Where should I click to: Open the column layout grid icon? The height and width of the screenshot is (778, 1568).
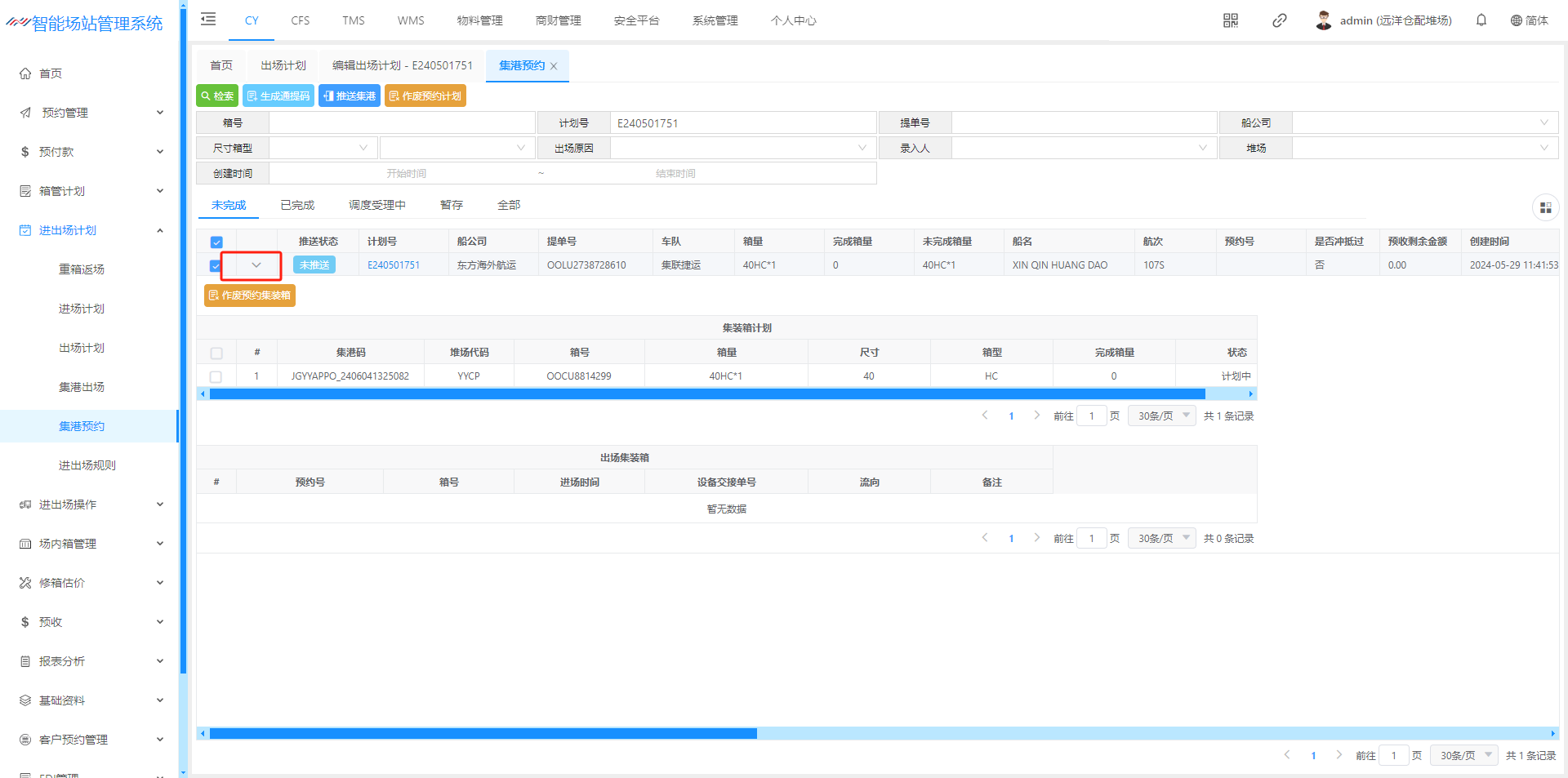(1545, 208)
